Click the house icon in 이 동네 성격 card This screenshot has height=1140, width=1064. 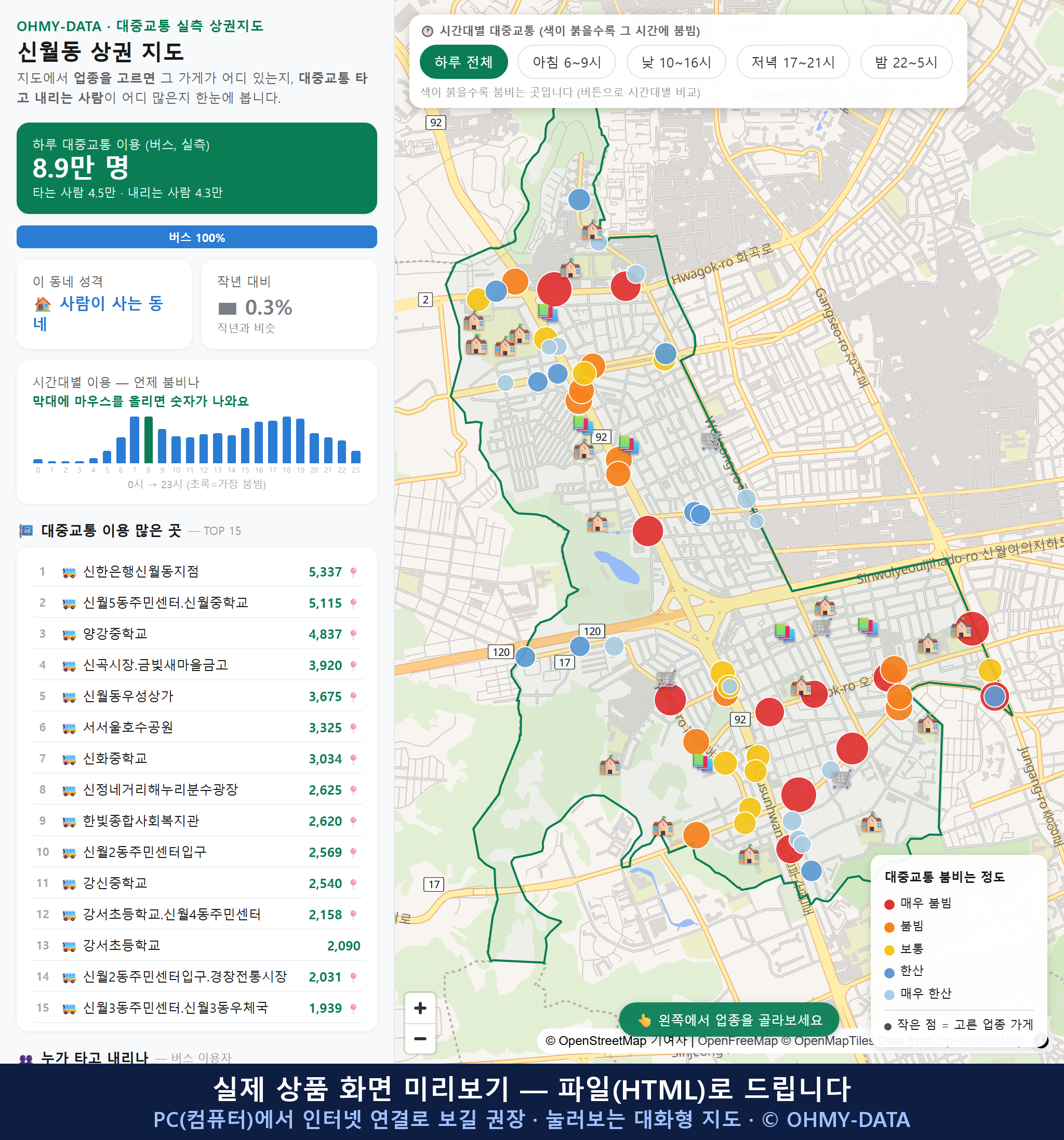click(x=43, y=303)
